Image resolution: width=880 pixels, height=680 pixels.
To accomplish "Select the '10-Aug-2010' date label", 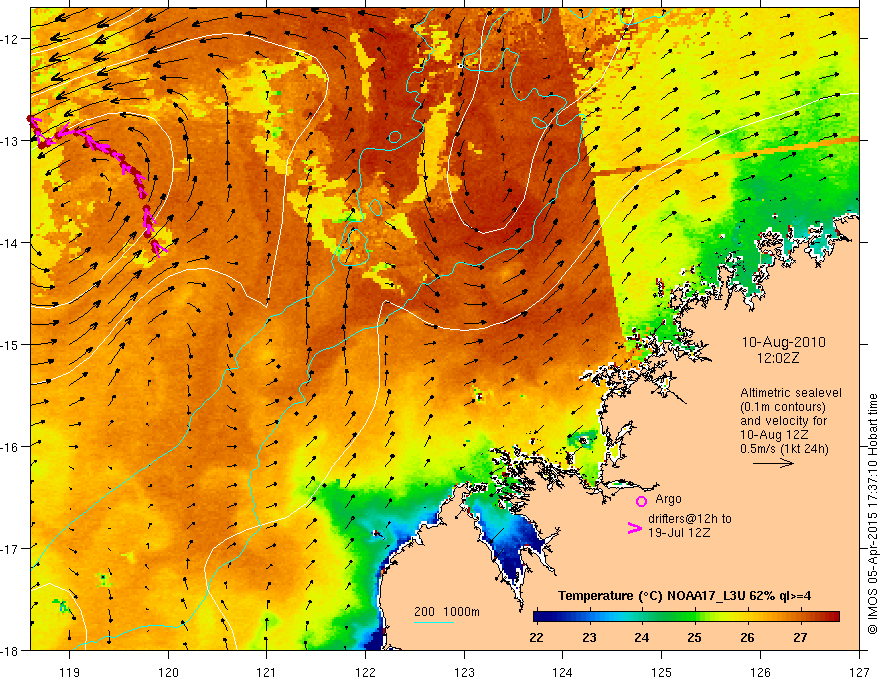I will (x=783, y=342).
